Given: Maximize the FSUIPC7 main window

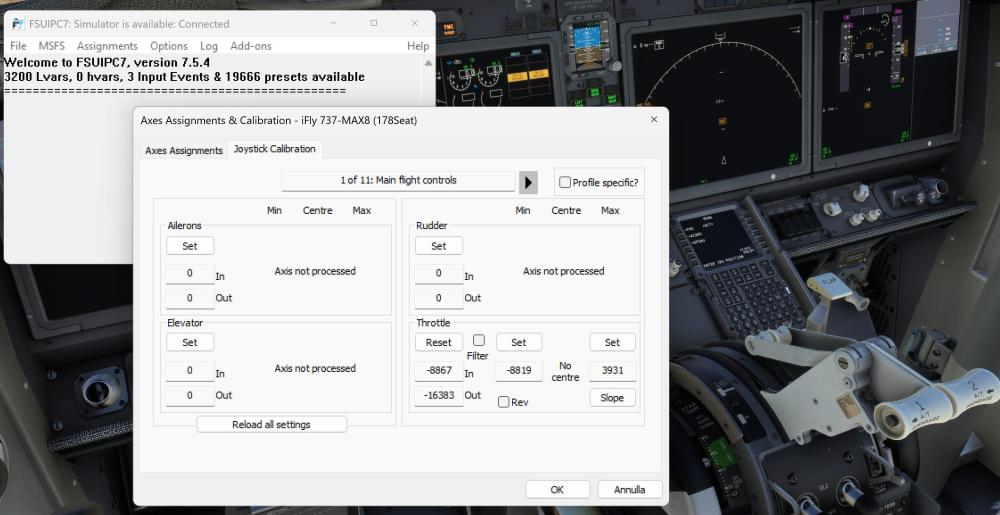Looking at the screenshot, I should pyautogui.click(x=374, y=24).
